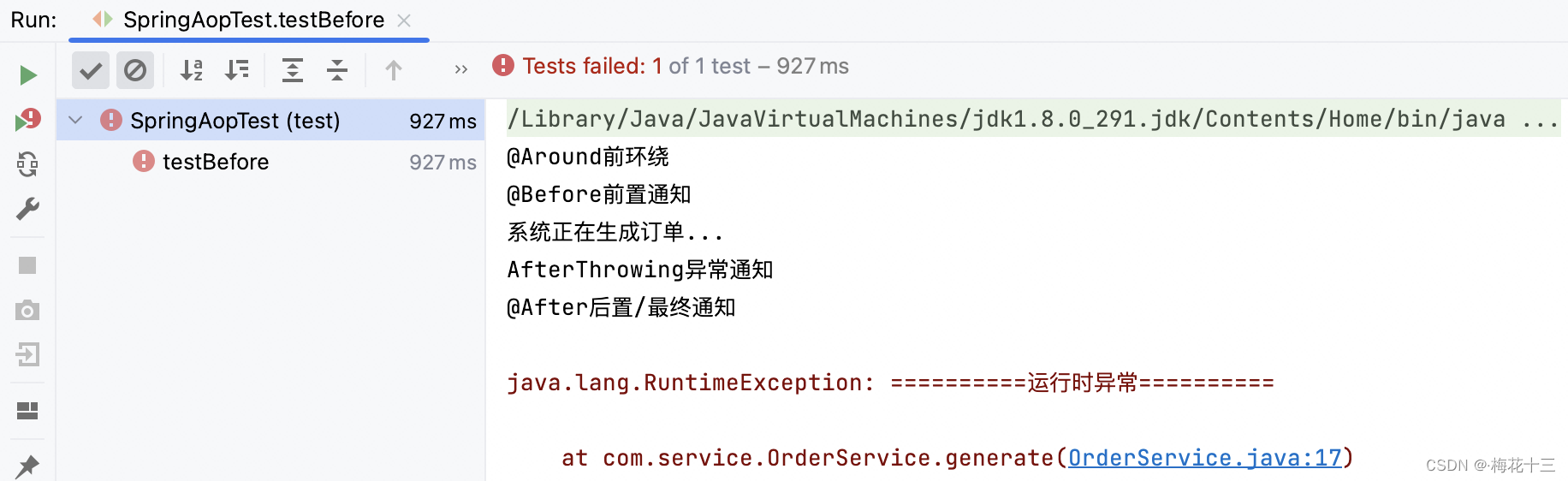The height and width of the screenshot is (481, 1568).
Task: Click the green Run button
Action: coord(27,75)
